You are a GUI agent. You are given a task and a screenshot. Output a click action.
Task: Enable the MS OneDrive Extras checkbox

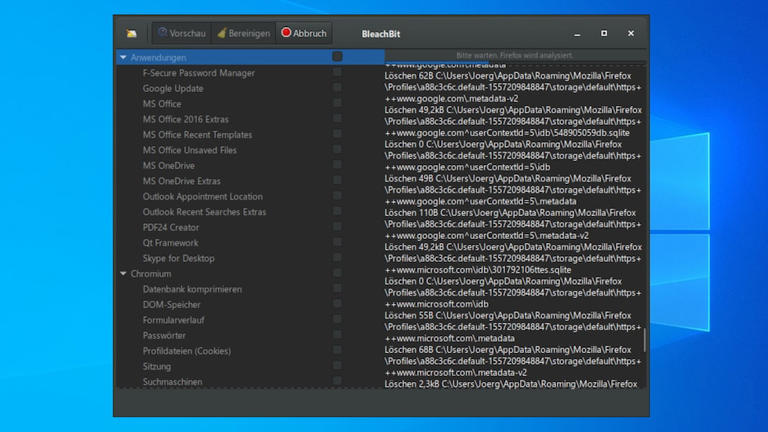pyautogui.click(x=337, y=180)
